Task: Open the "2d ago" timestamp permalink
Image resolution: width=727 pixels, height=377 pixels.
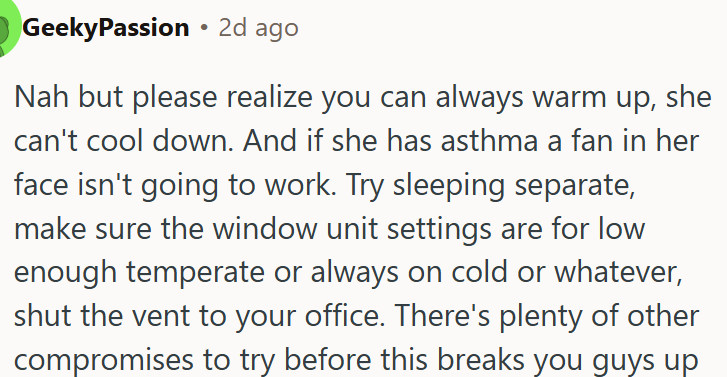Action: (258, 28)
